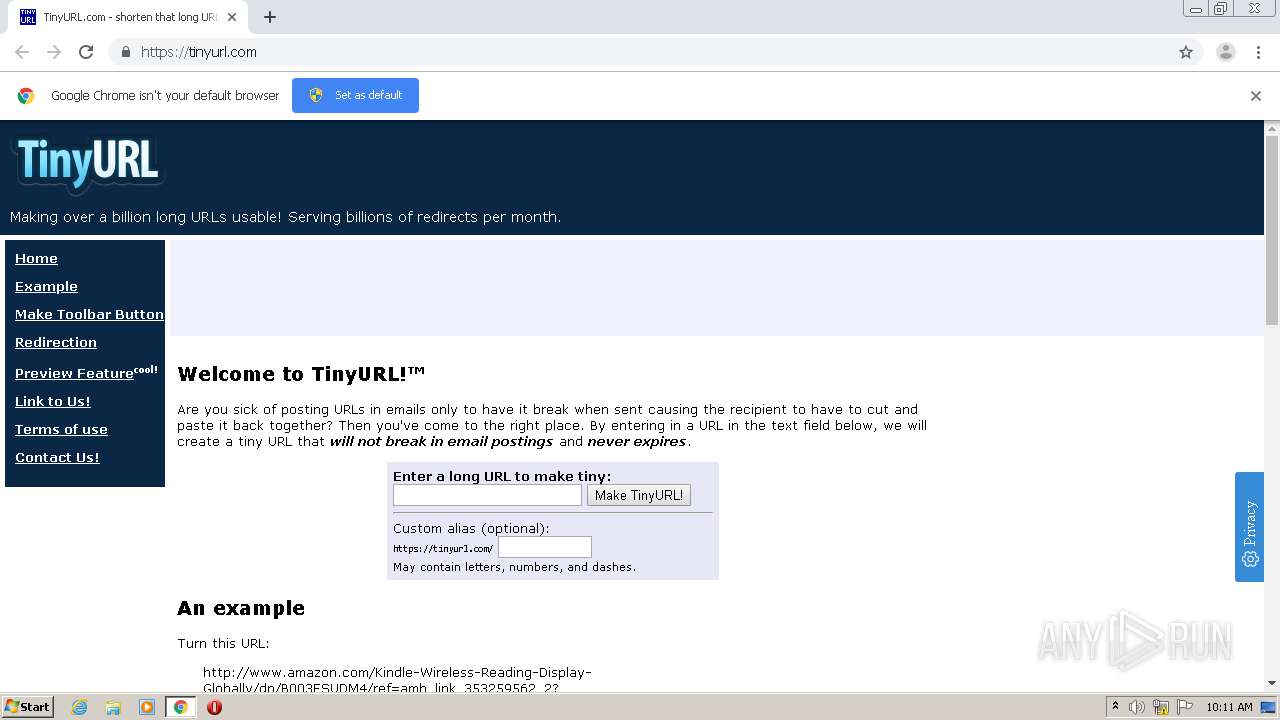The image size is (1280, 720).
Task: Open the Make Toolbar Button link
Action: point(89,314)
